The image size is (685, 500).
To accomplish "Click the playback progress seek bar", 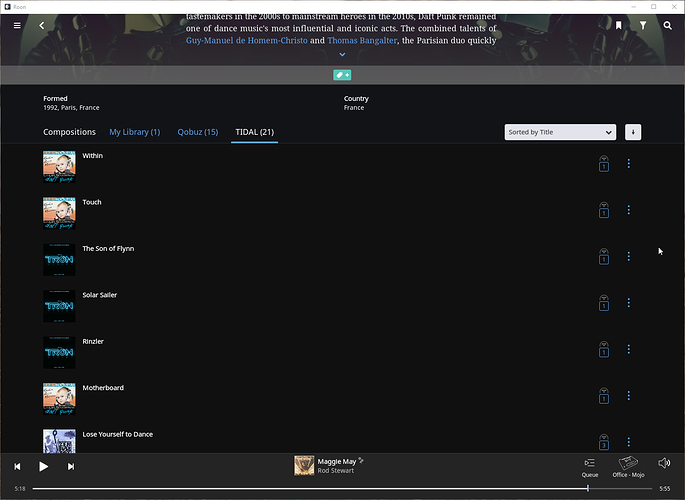I will [342, 489].
